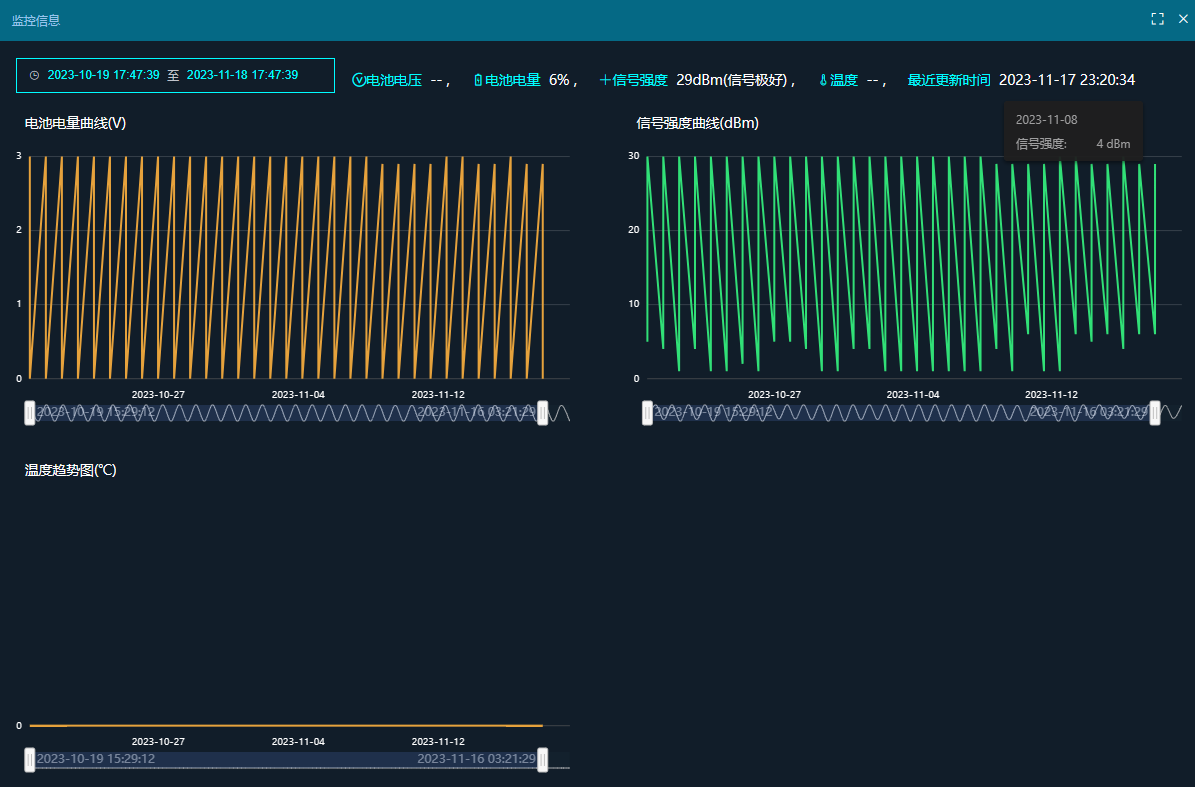Viewport: 1195px width, 787px height.
Task: Grab right zoom handle of signal chart
Action: [1155, 413]
